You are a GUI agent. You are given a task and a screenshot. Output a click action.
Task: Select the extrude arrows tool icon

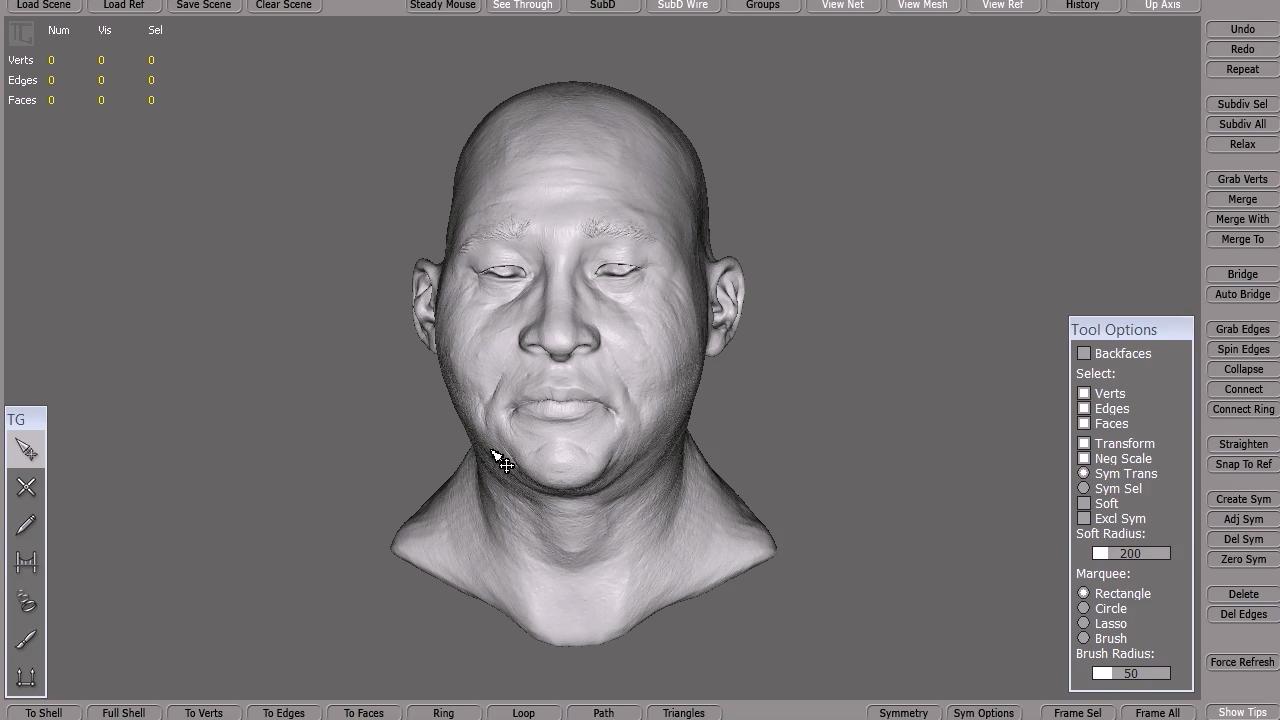pyautogui.click(x=26, y=678)
